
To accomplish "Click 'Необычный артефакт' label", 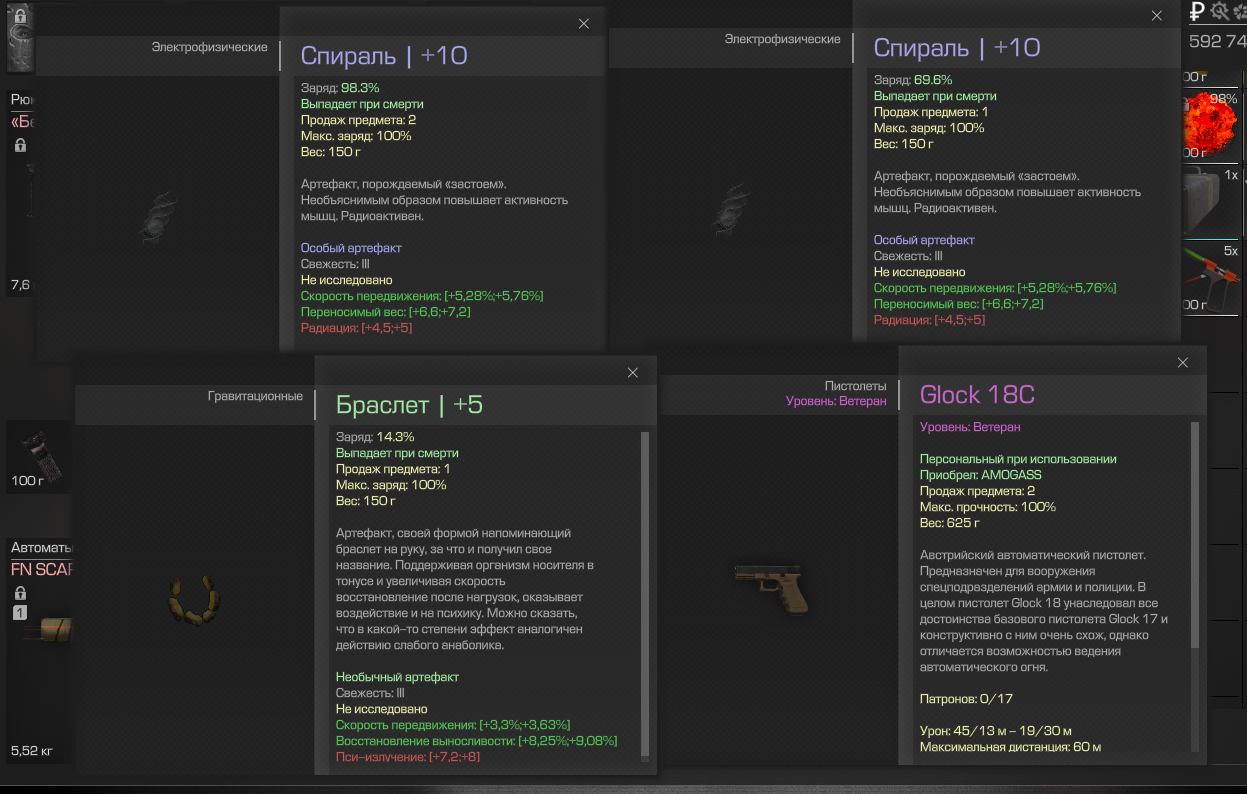I will pyautogui.click(x=397, y=677).
